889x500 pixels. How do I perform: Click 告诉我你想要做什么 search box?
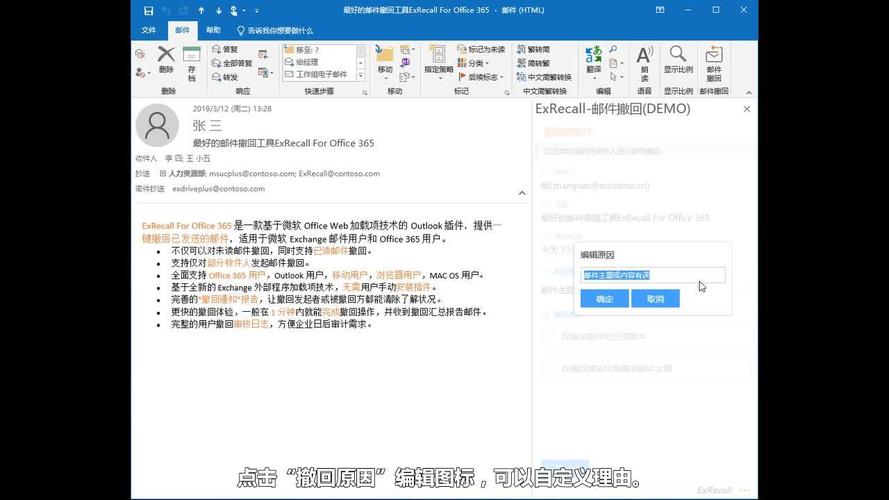click(276, 31)
